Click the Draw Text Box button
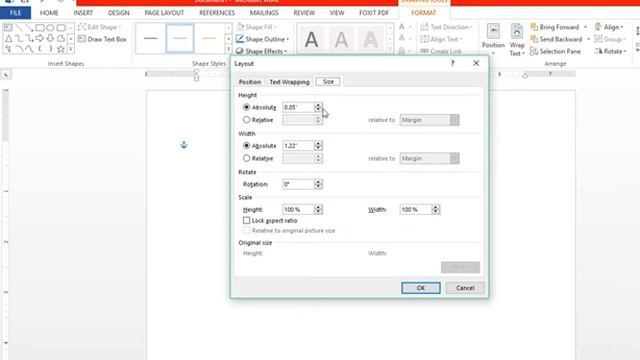Image resolution: width=640 pixels, height=360 pixels. (102, 39)
